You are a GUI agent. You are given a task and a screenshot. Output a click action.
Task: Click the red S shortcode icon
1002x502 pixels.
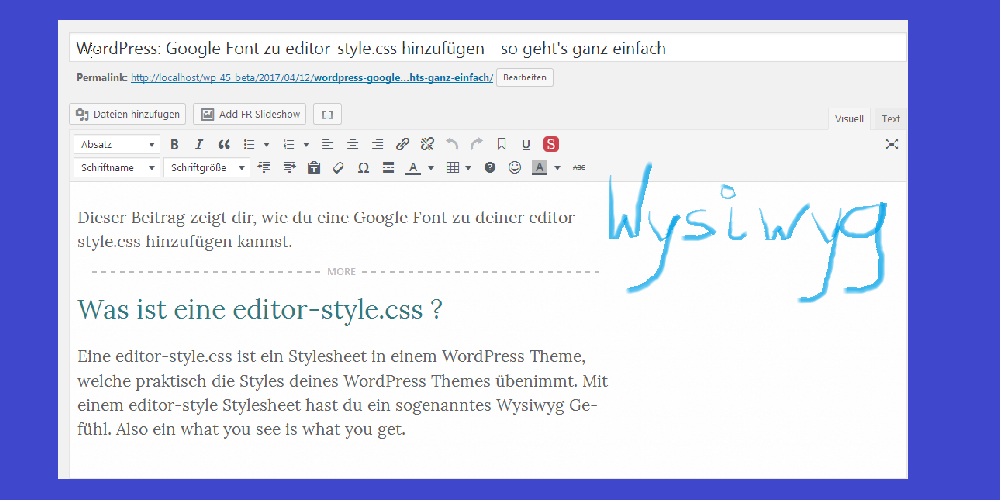(551, 144)
